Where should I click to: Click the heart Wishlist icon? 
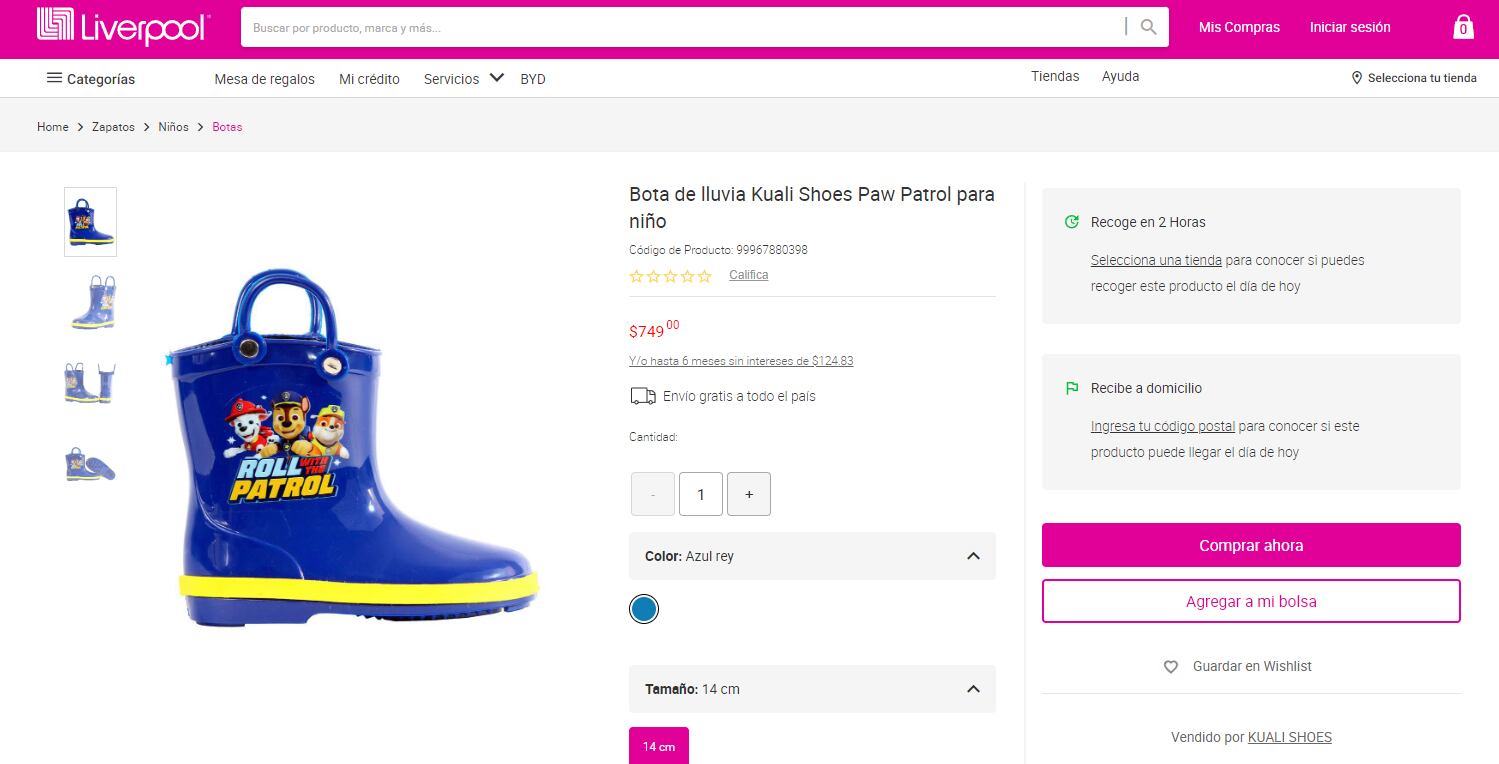coord(1171,667)
